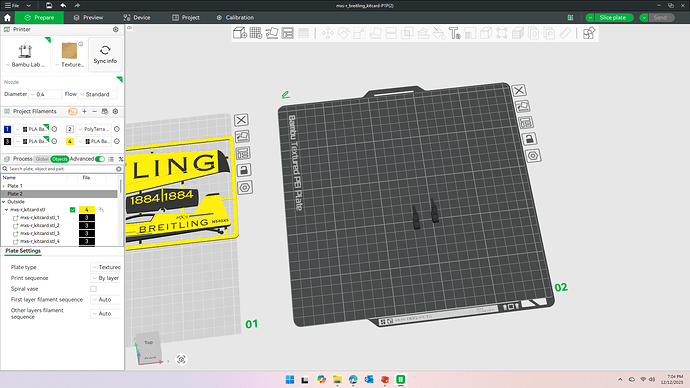Open the Plate type dropdown

point(106,267)
